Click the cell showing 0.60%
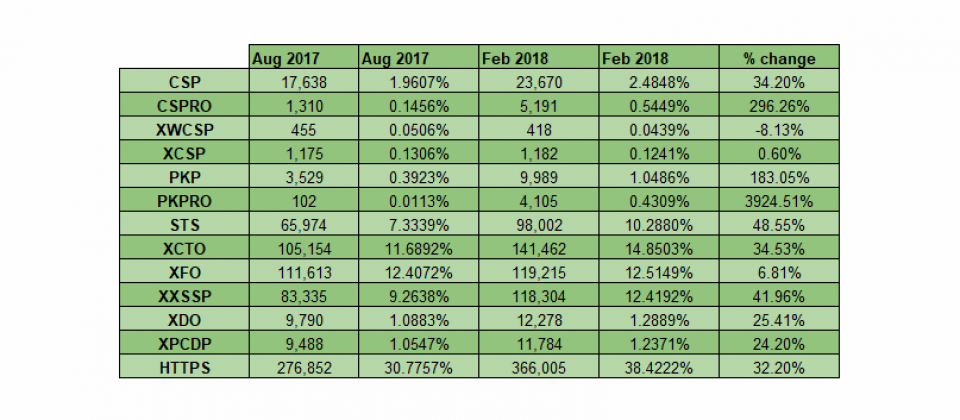960x420 pixels. [x=779, y=152]
